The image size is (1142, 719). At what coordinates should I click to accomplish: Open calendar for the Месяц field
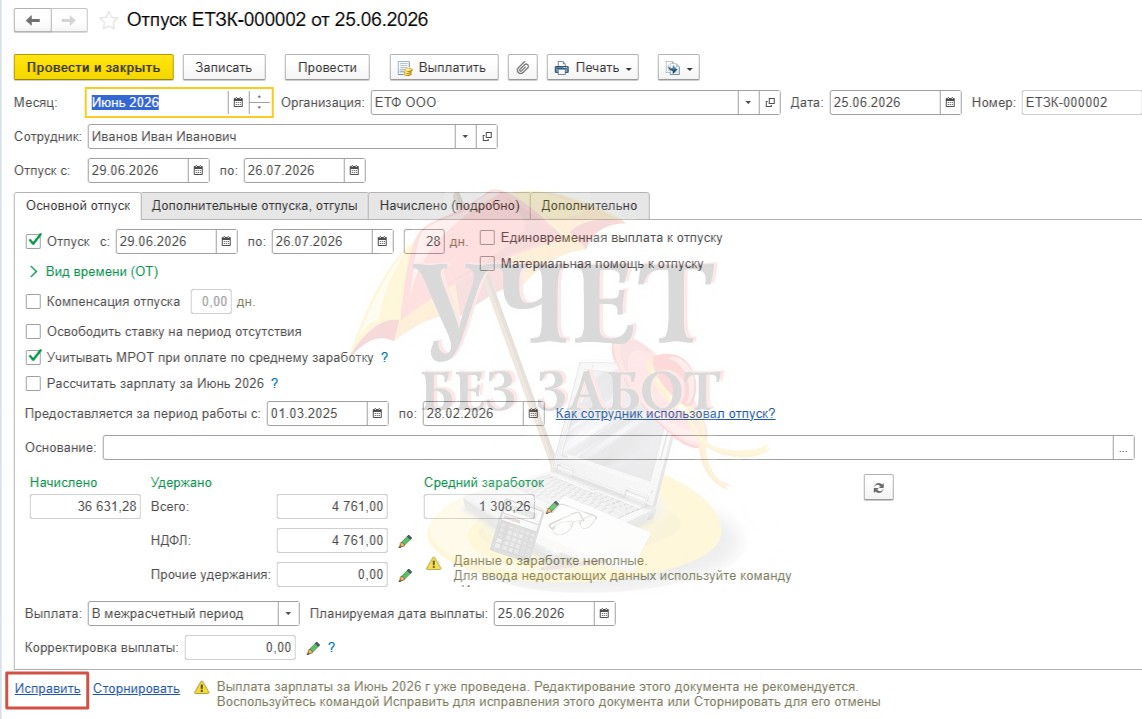[238, 103]
